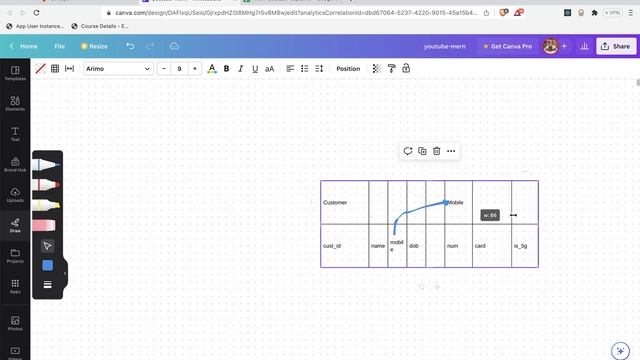Select the yellow highlighter tool
This screenshot has width=640, height=360.
click(x=46, y=204)
